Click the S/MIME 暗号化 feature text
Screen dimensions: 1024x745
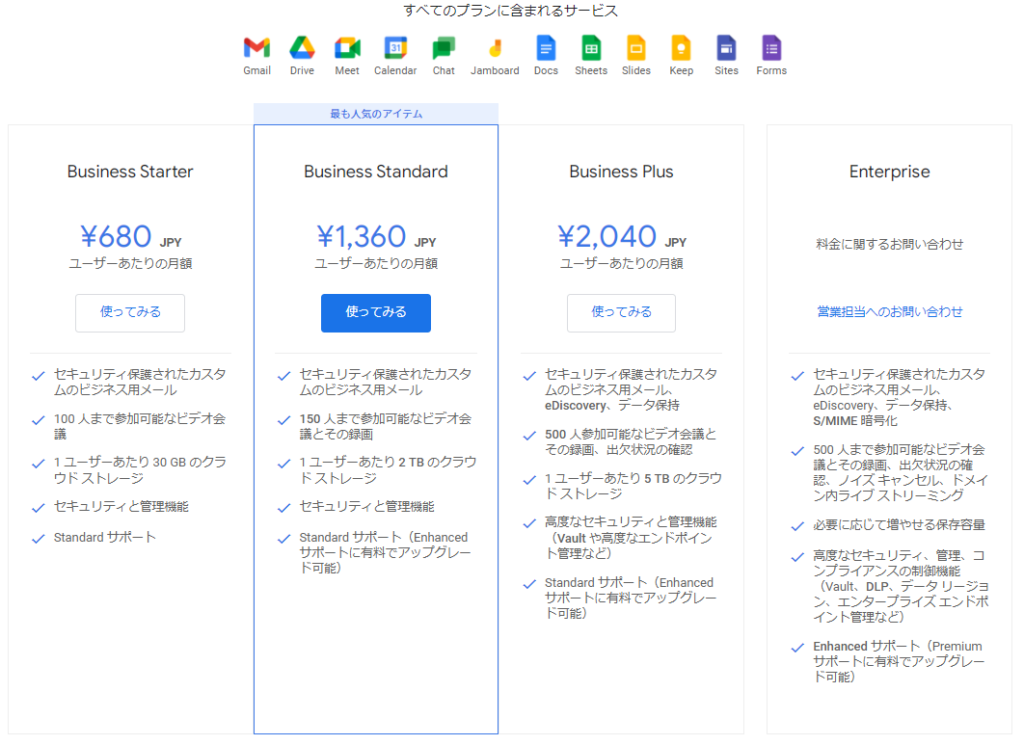(x=855, y=421)
